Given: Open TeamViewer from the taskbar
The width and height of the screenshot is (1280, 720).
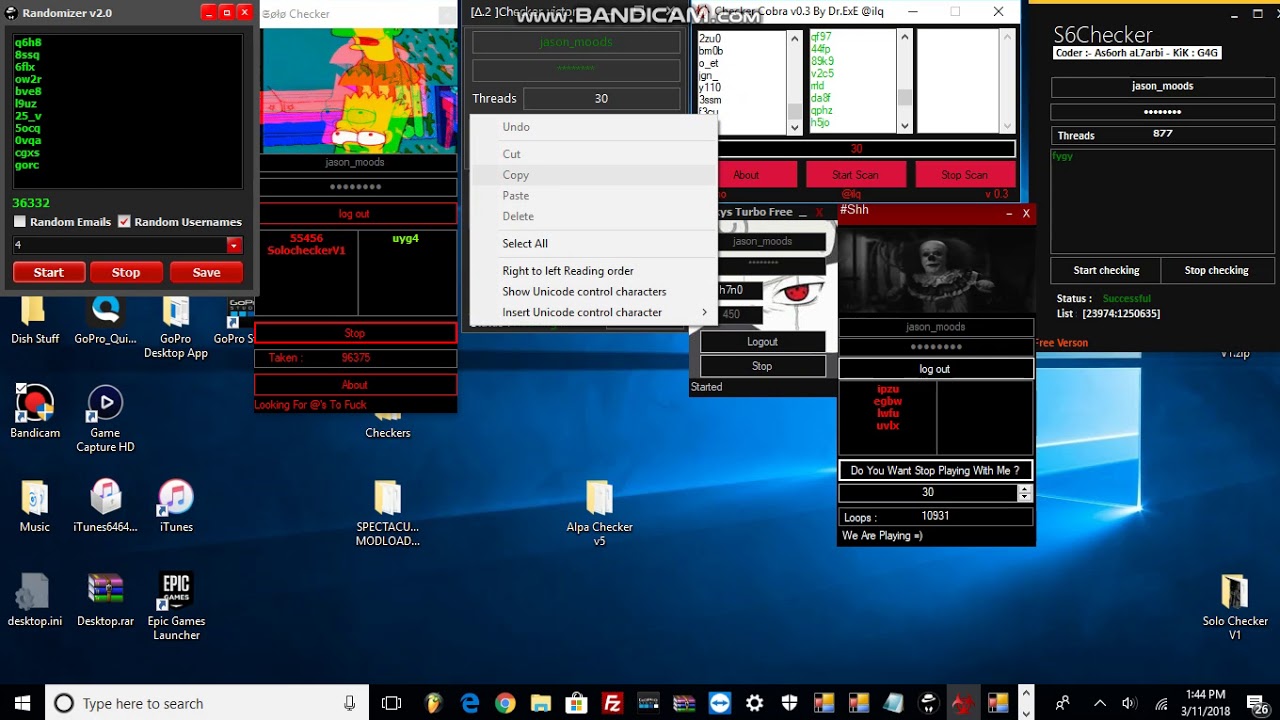Looking at the screenshot, I should (x=719, y=703).
